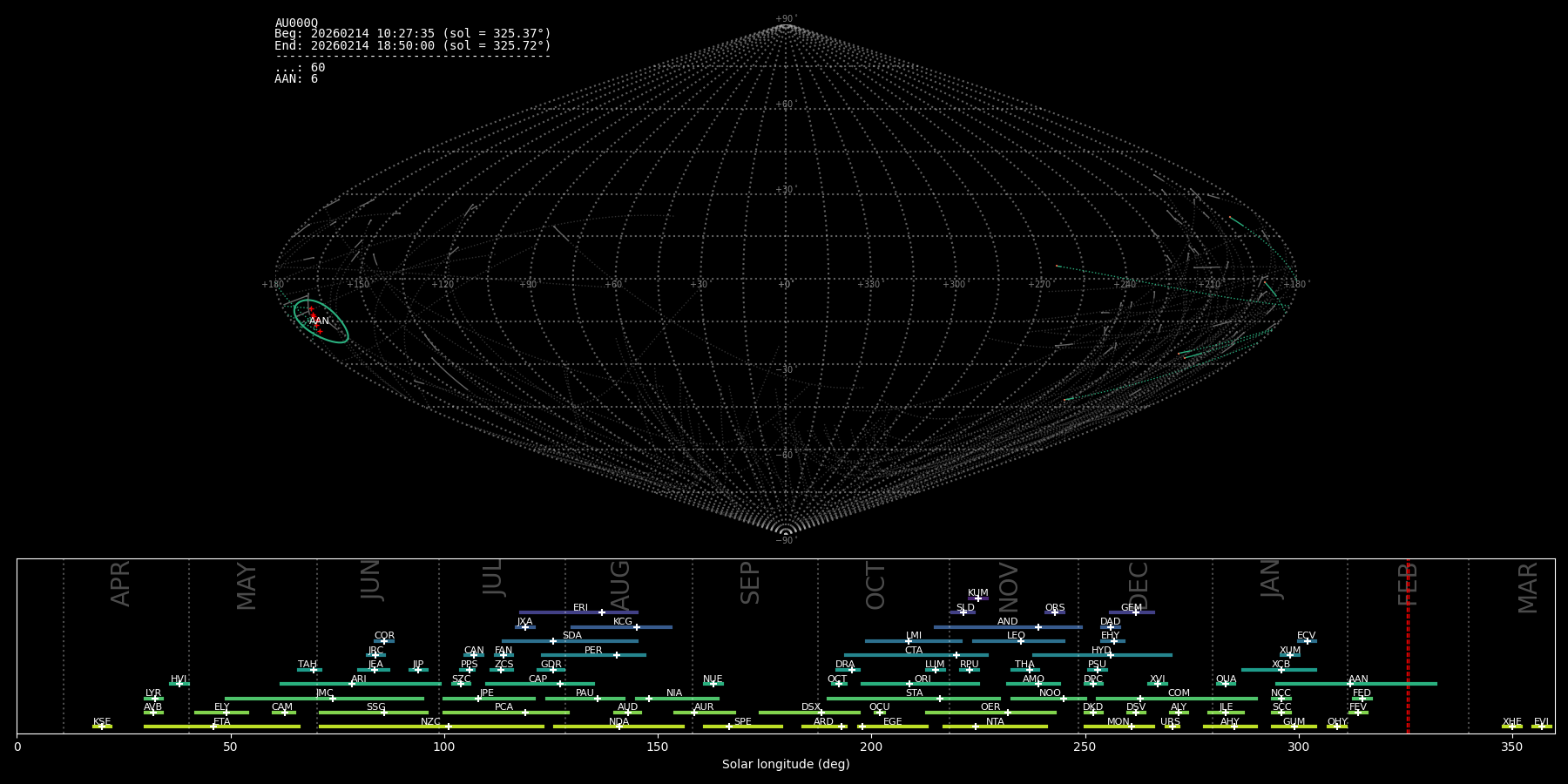This screenshot has height=784, width=1568.
Task: Click the AU000Q station title text
Action: click(x=296, y=23)
